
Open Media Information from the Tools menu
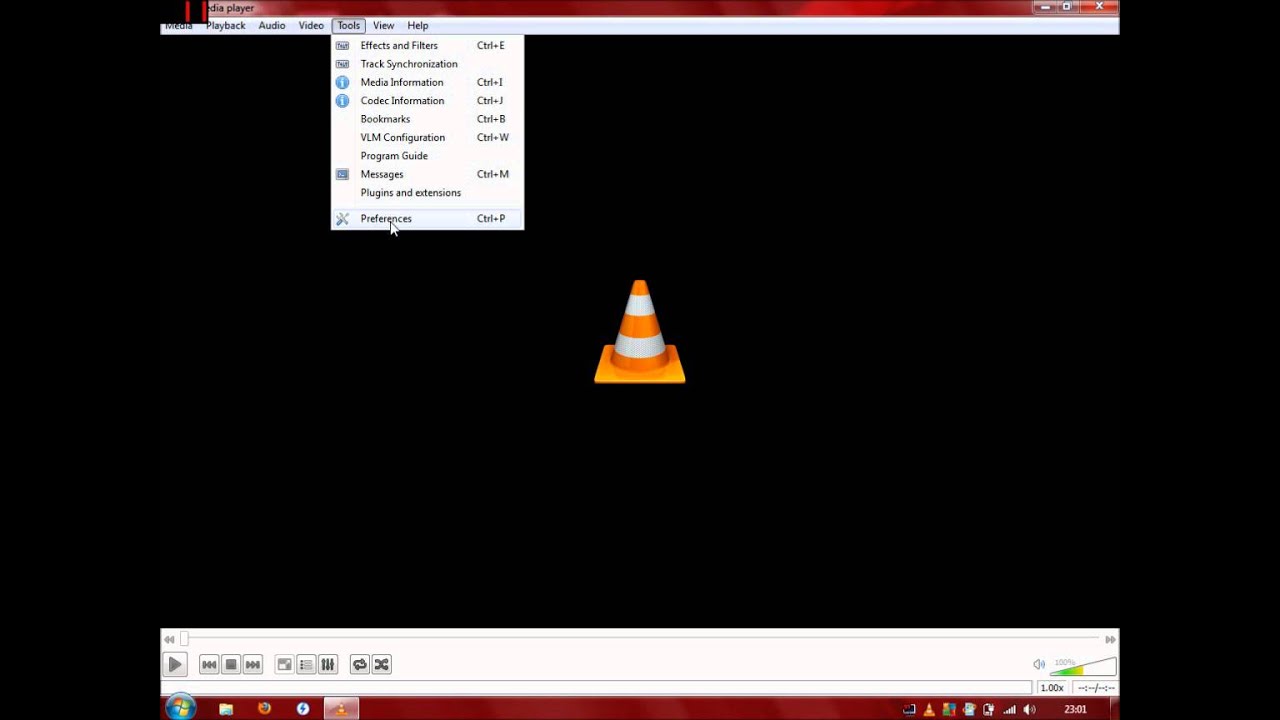[427, 82]
